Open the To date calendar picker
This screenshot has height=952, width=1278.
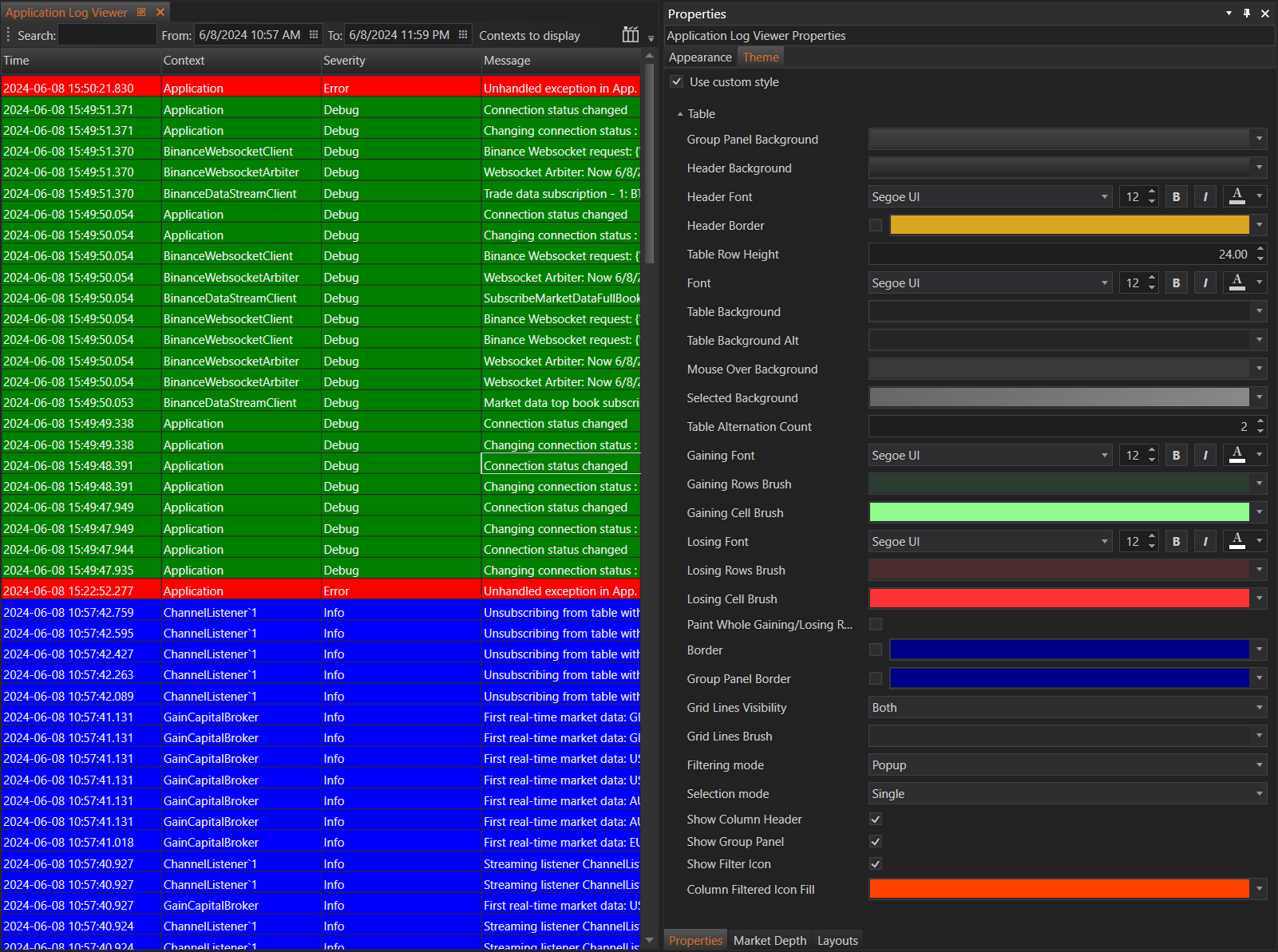click(463, 35)
